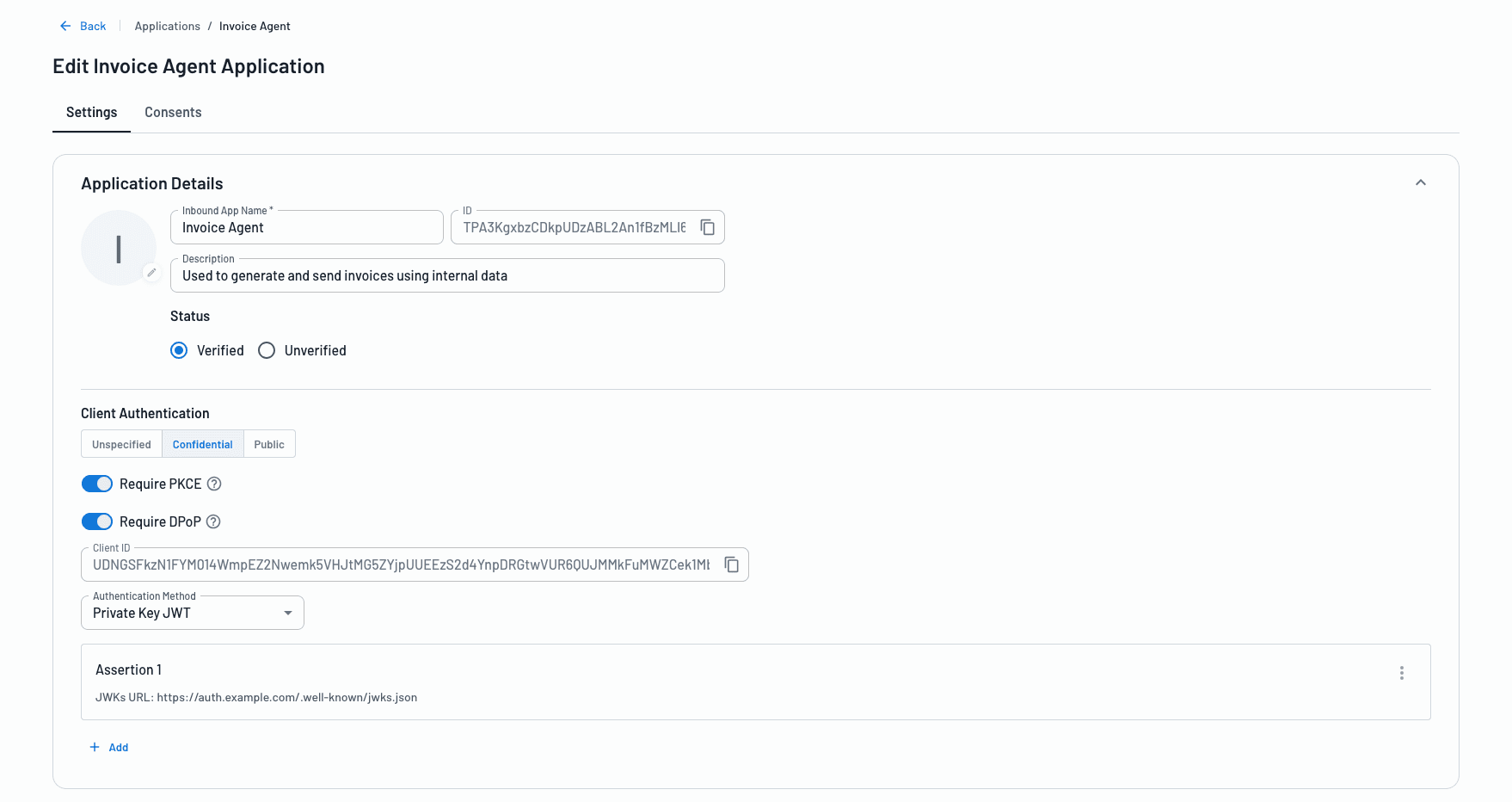Click the plus icon next to Add

(x=95, y=747)
